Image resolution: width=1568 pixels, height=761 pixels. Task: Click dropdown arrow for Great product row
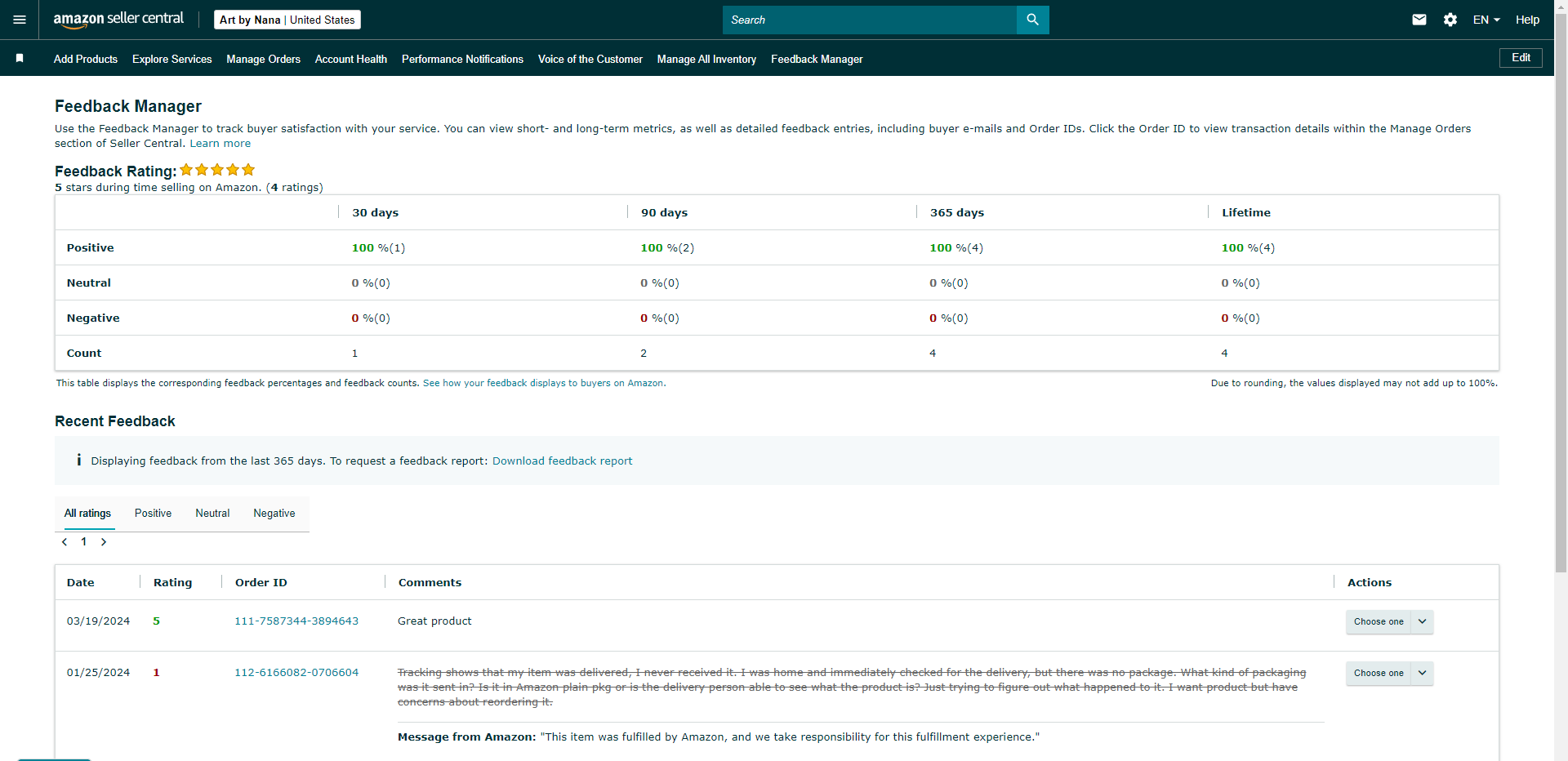(x=1423, y=621)
